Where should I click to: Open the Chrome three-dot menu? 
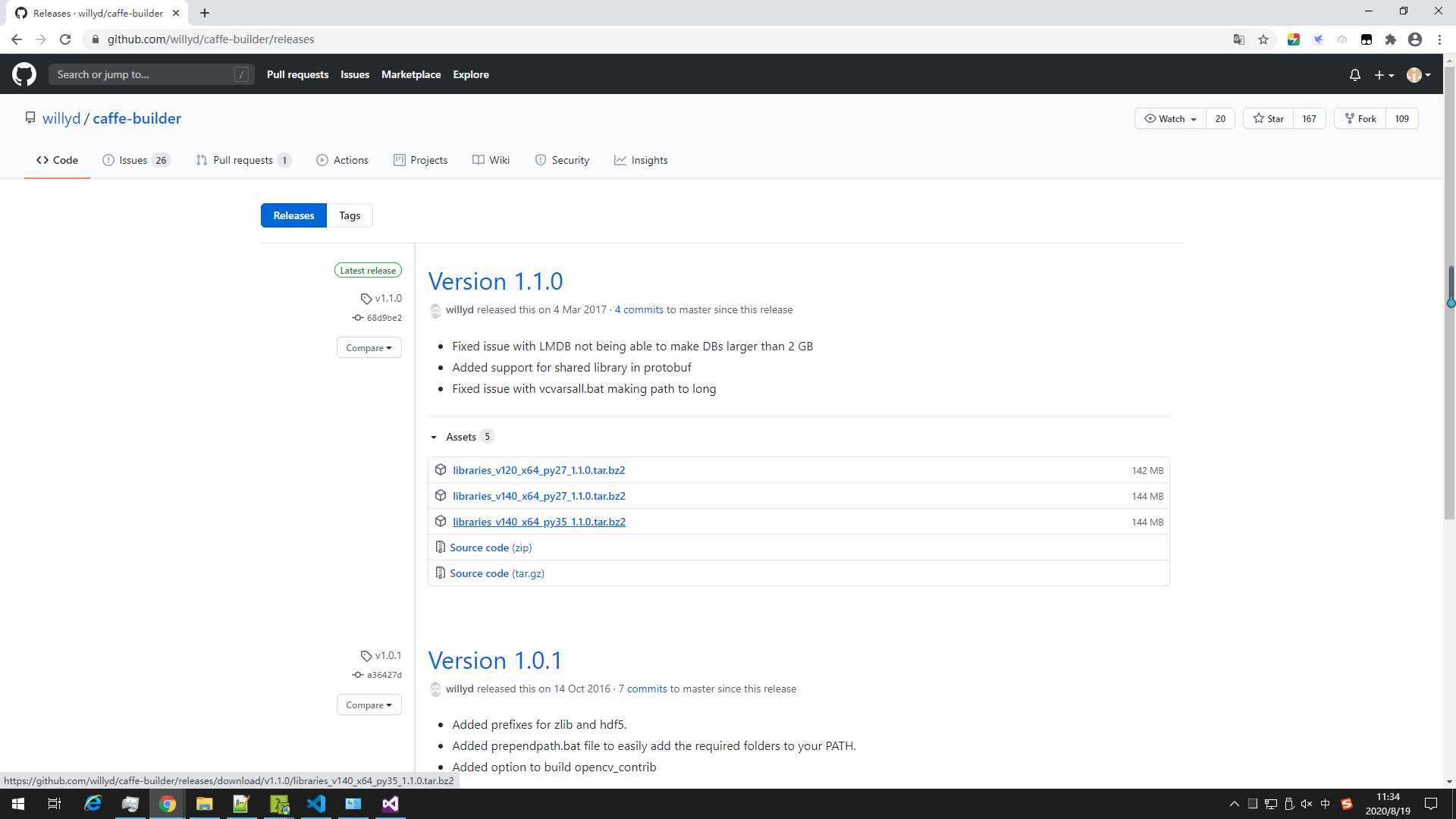(1439, 39)
